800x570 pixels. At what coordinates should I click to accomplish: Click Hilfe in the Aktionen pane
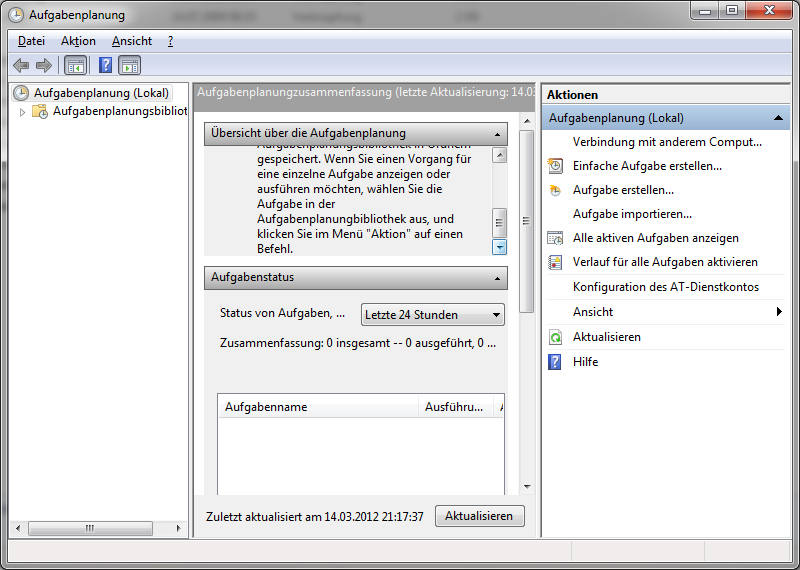[x=585, y=362]
